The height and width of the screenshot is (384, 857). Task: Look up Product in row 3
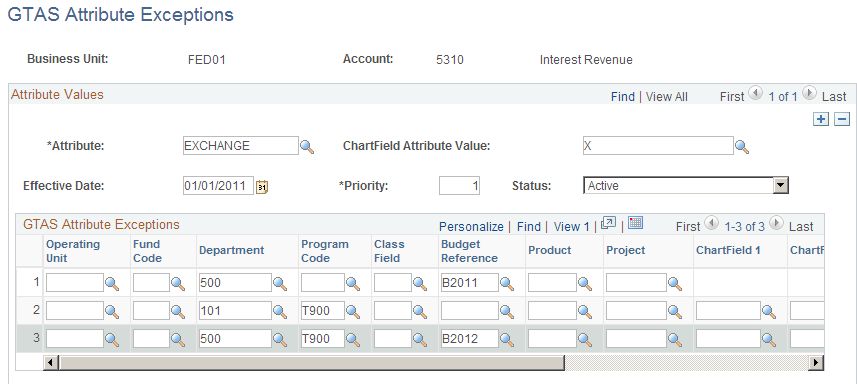pos(585,339)
